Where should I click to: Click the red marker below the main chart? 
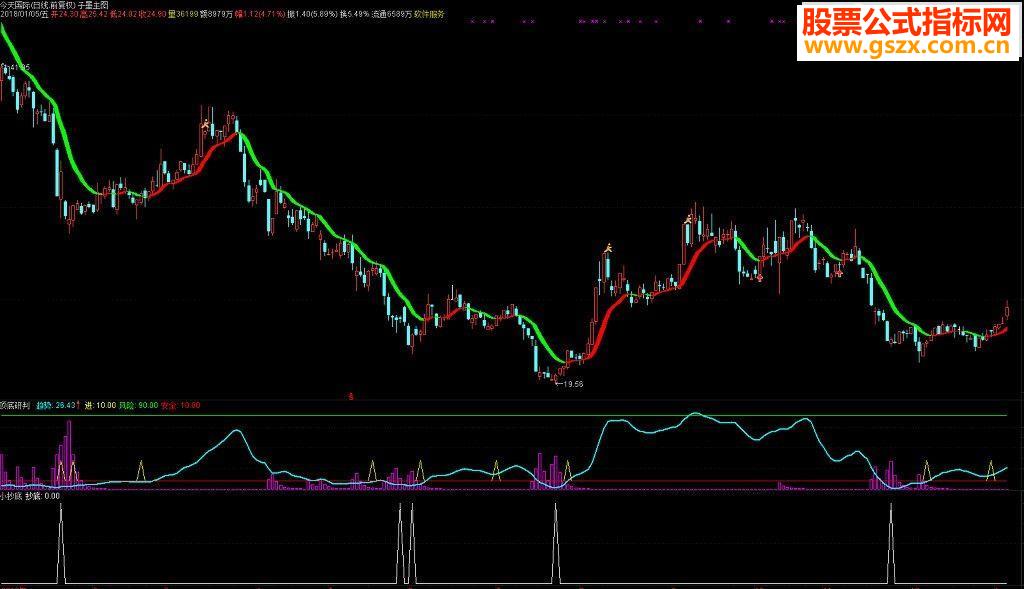[351, 396]
